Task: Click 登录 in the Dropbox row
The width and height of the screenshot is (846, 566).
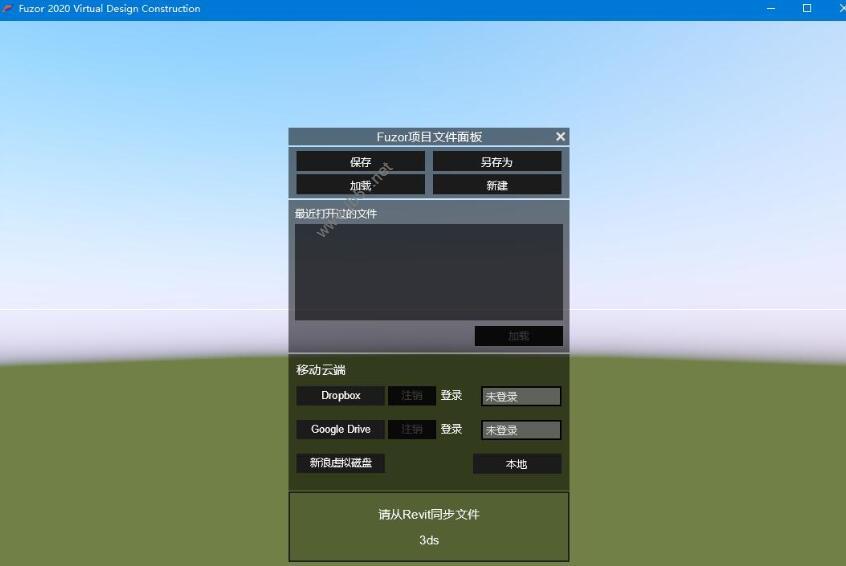Action: (x=451, y=395)
